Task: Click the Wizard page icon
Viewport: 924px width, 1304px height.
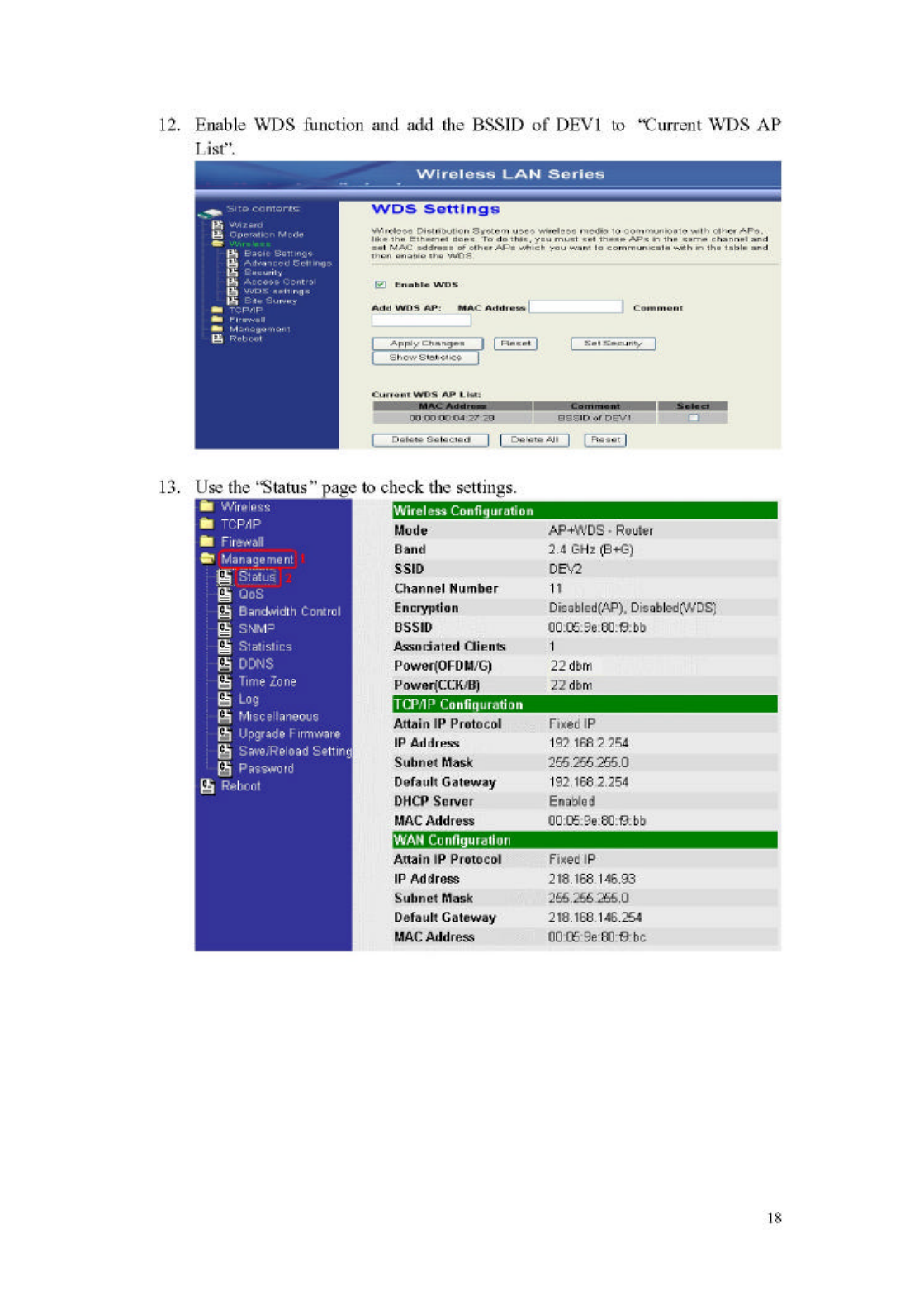Action: [217, 225]
